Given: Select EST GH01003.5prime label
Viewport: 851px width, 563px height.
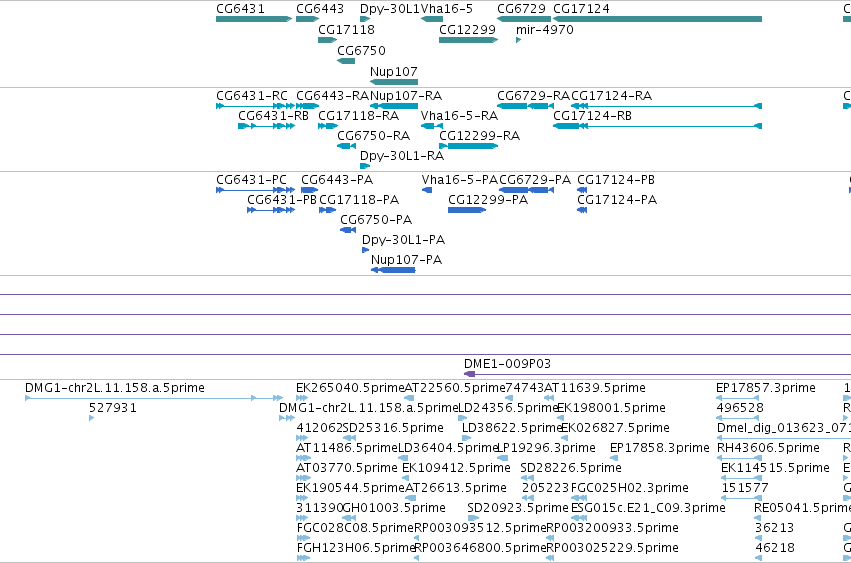Looking at the screenshot, I should (x=394, y=508).
